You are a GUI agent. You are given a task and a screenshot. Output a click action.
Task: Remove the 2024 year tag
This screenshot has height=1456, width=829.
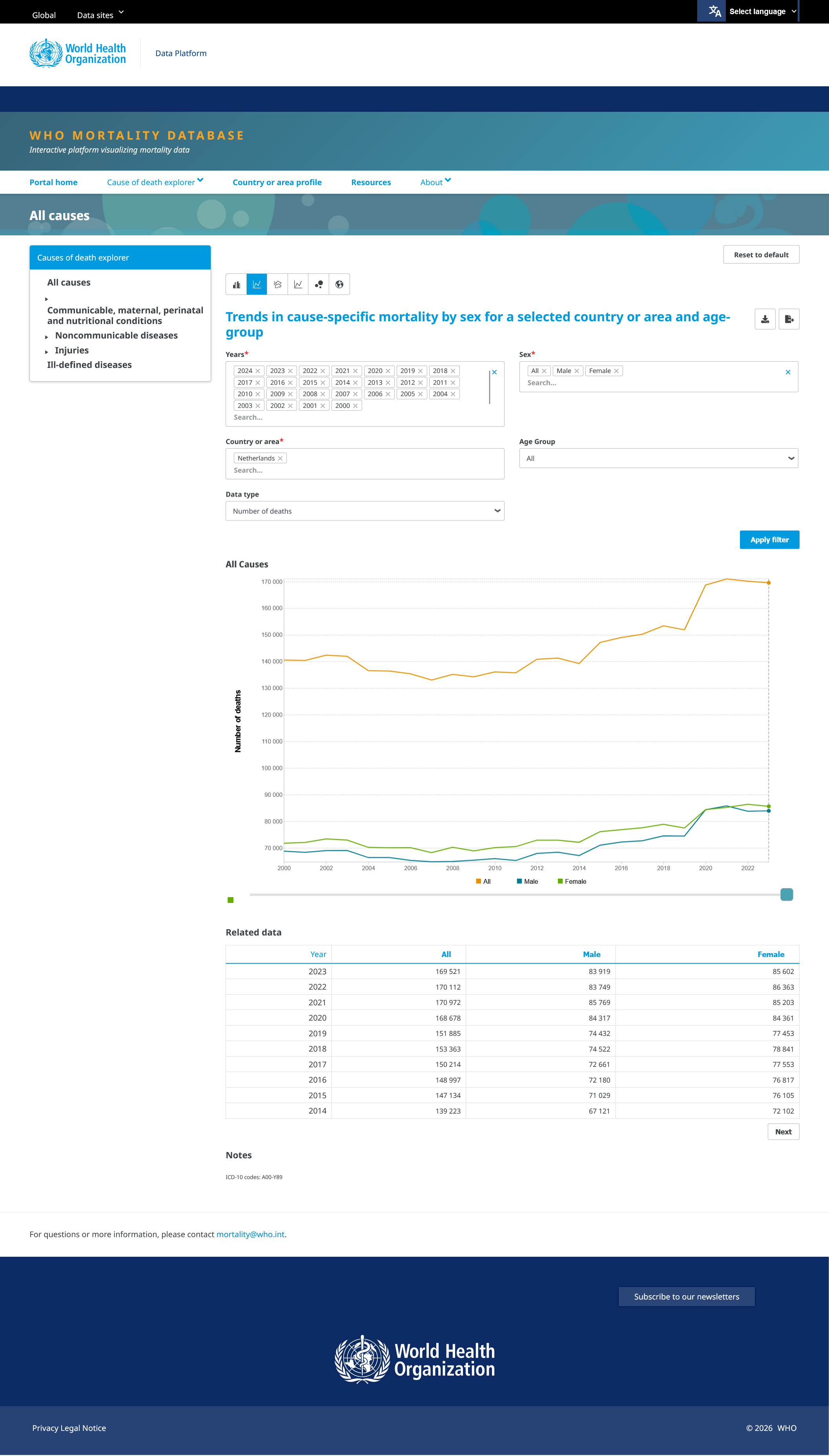(258, 371)
